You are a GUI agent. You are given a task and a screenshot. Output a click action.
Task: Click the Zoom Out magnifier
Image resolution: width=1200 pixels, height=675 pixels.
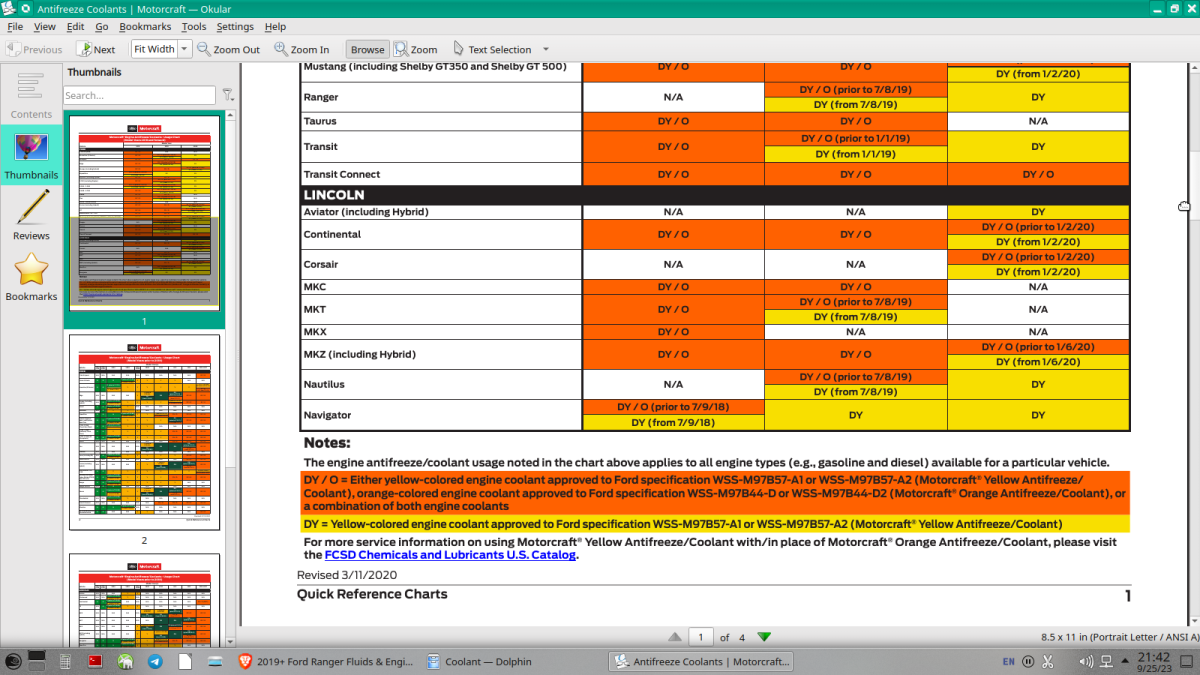pyautogui.click(x=228, y=49)
